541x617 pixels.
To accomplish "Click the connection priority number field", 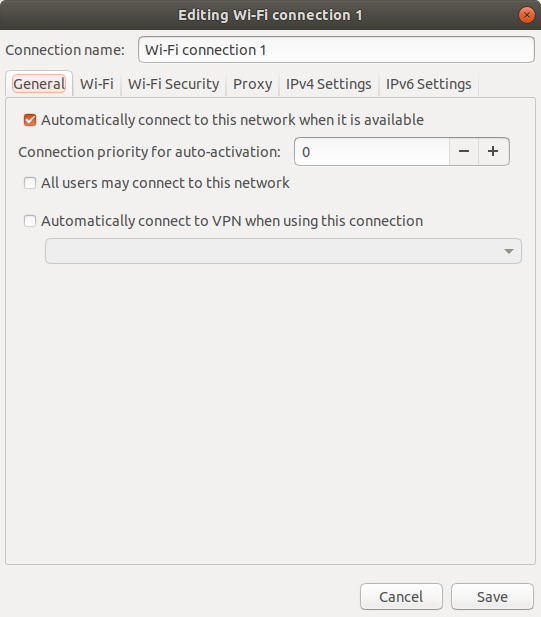I will [372, 151].
